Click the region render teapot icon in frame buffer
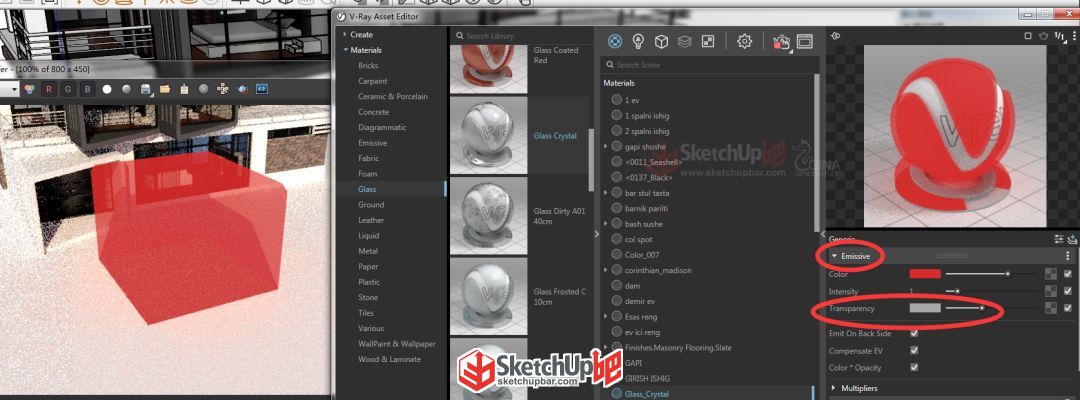Image resolution: width=1080 pixels, height=400 pixels. point(242,89)
